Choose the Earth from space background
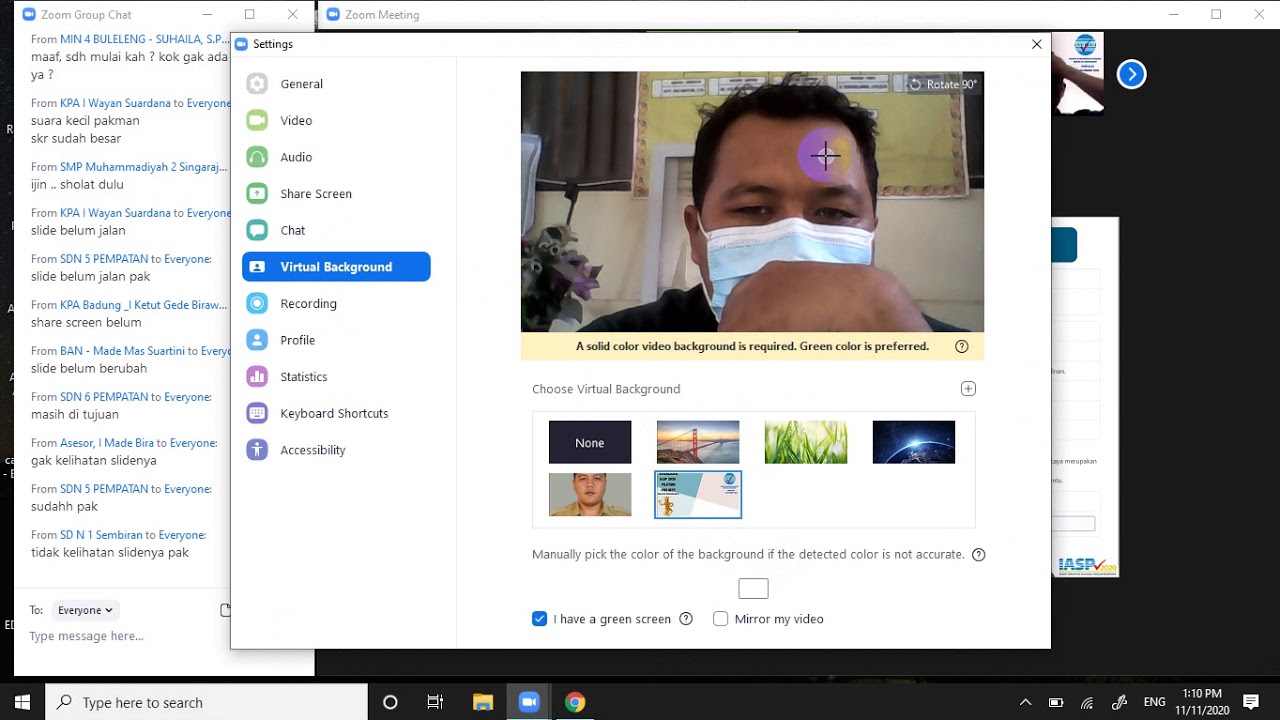1280x720 pixels. pyautogui.click(x=914, y=442)
